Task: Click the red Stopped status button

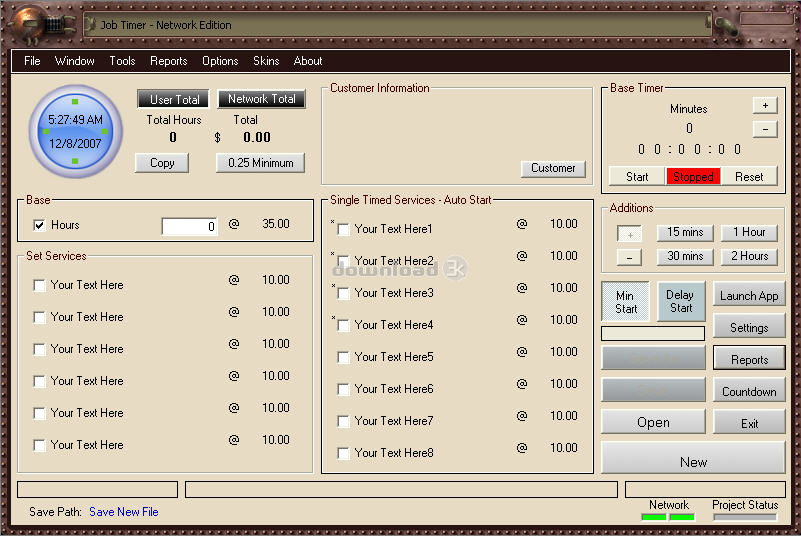Action: (x=693, y=176)
